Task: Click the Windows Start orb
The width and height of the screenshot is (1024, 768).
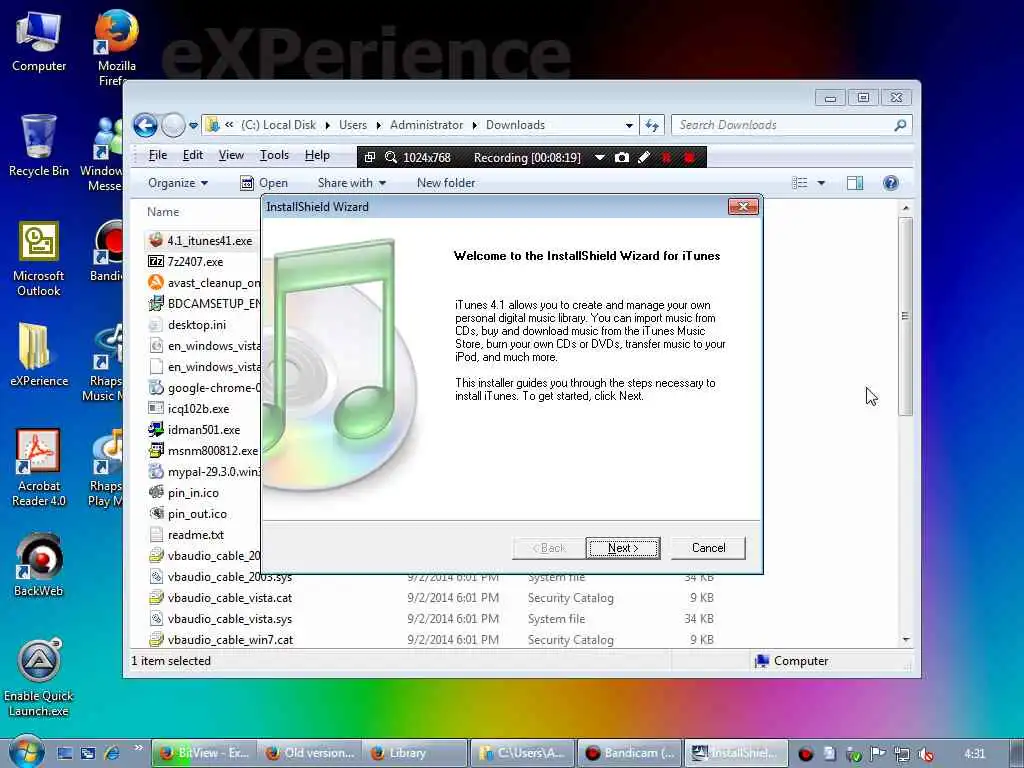Action: 27,752
